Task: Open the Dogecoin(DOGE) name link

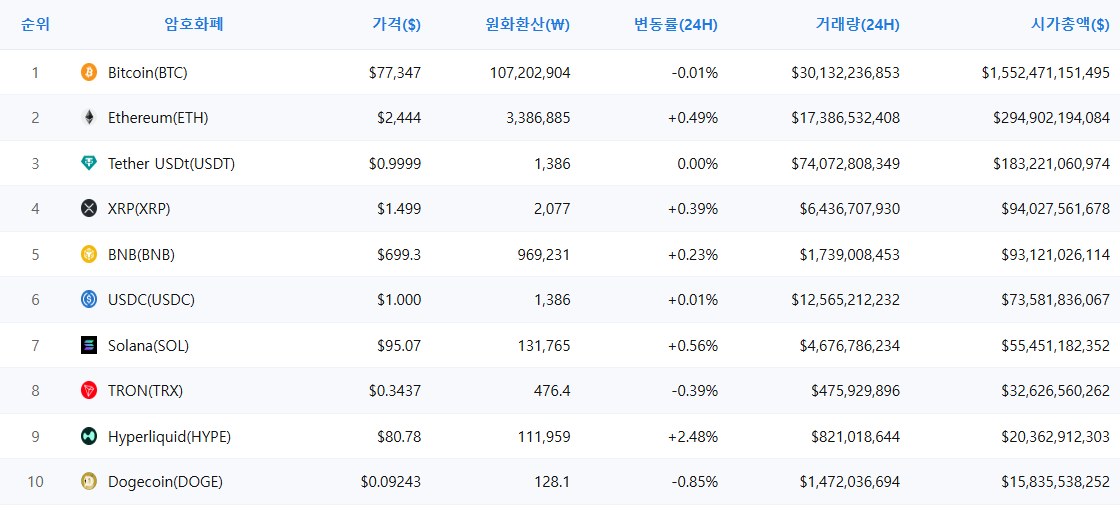Action: (x=166, y=482)
